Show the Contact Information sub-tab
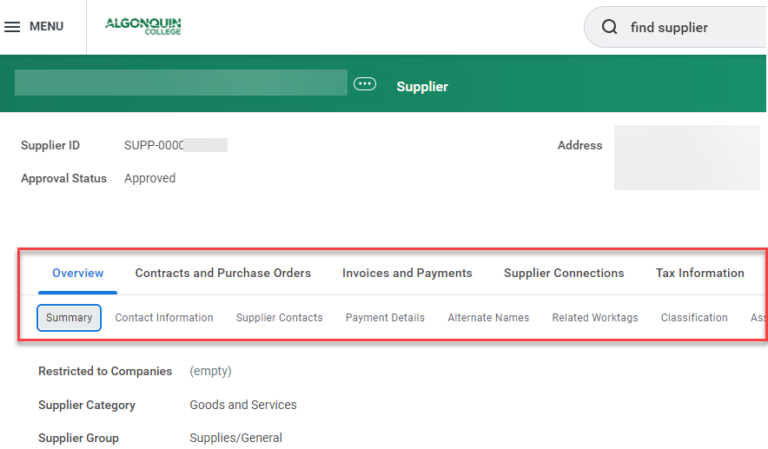The height and width of the screenshot is (449, 768). click(164, 318)
